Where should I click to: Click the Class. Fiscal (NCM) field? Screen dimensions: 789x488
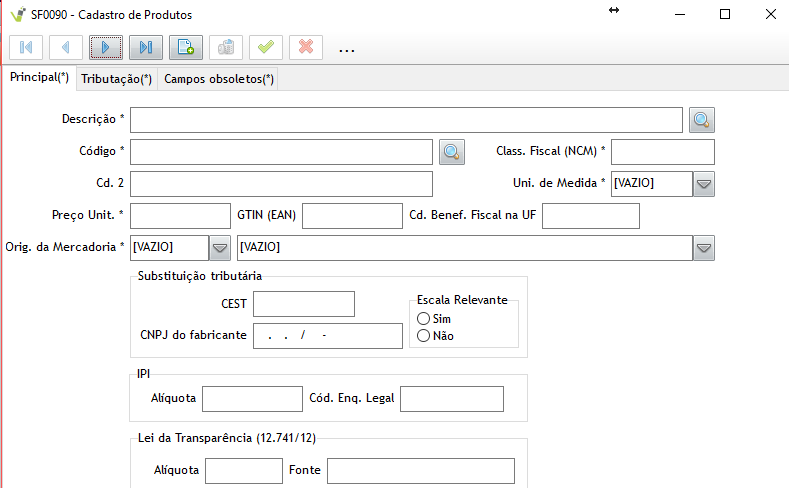[663, 152]
